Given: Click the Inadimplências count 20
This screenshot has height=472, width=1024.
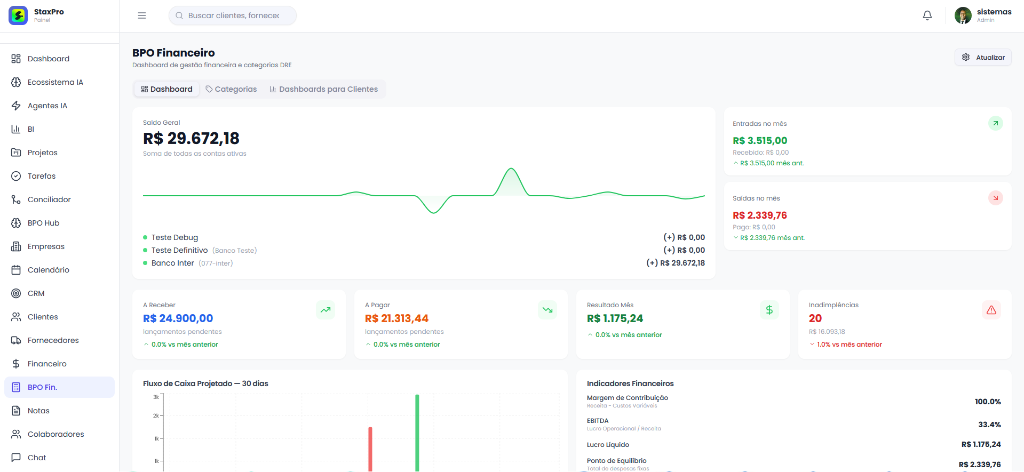Looking at the screenshot, I should click(x=815, y=319).
